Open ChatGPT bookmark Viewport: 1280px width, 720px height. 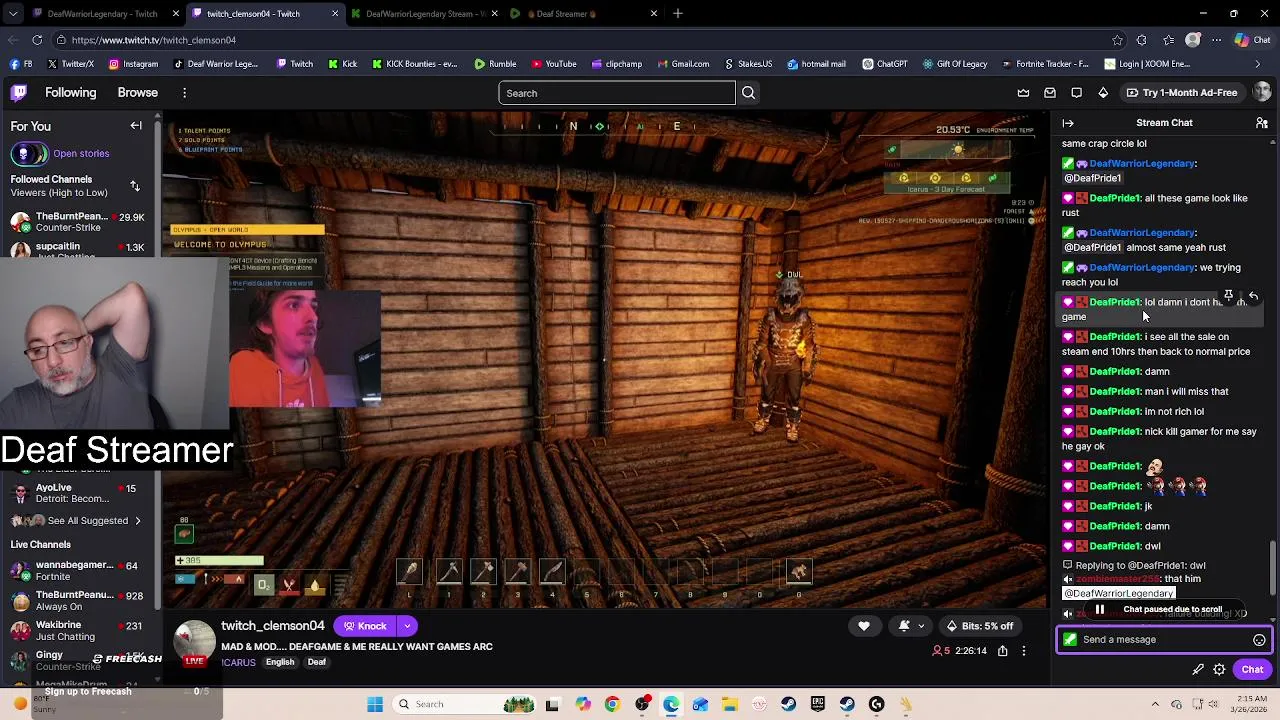pyautogui.click(x=884, y=64)
